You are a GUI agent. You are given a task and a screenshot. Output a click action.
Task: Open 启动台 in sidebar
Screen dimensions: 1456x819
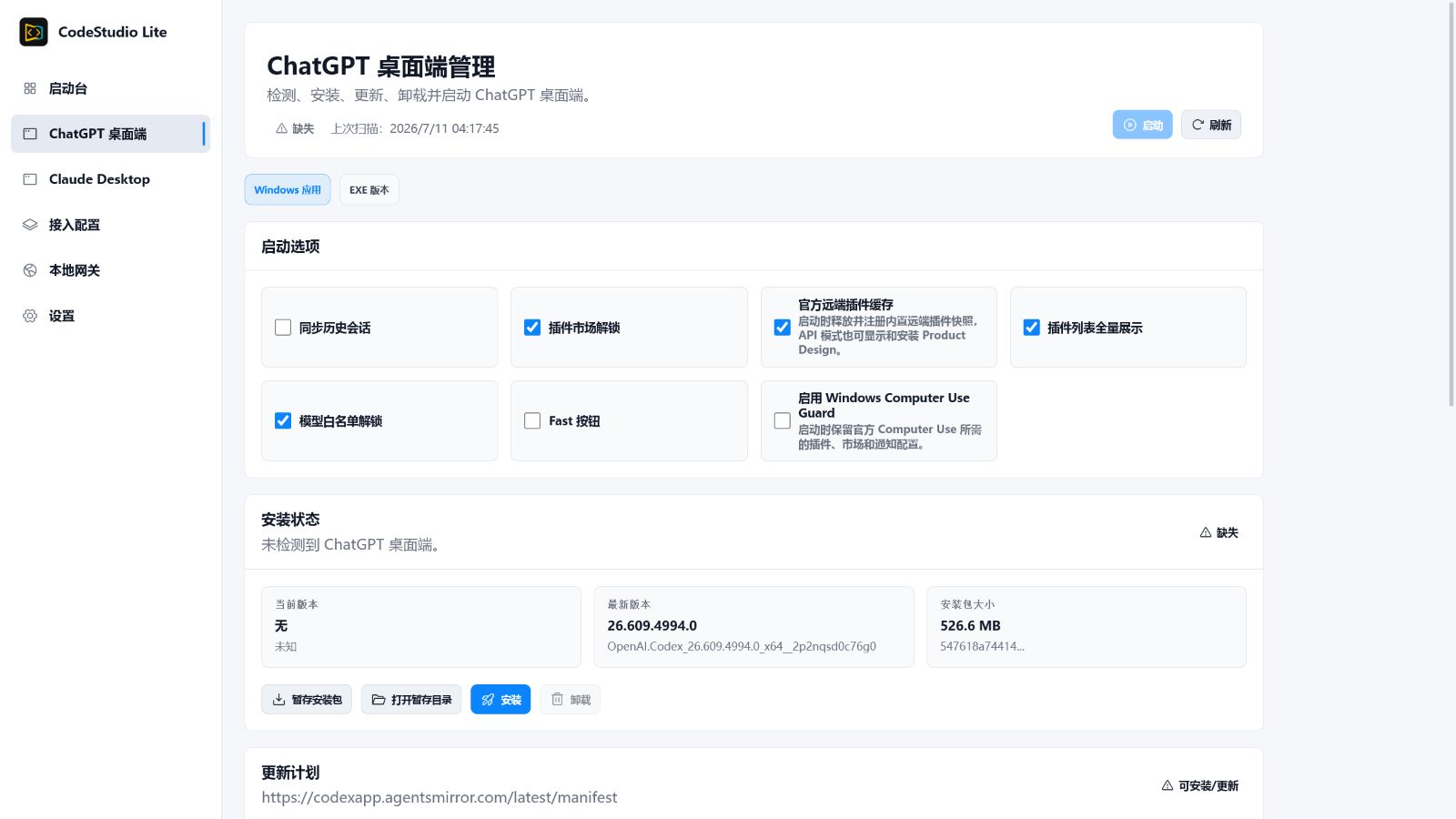(x=110, y=88)
